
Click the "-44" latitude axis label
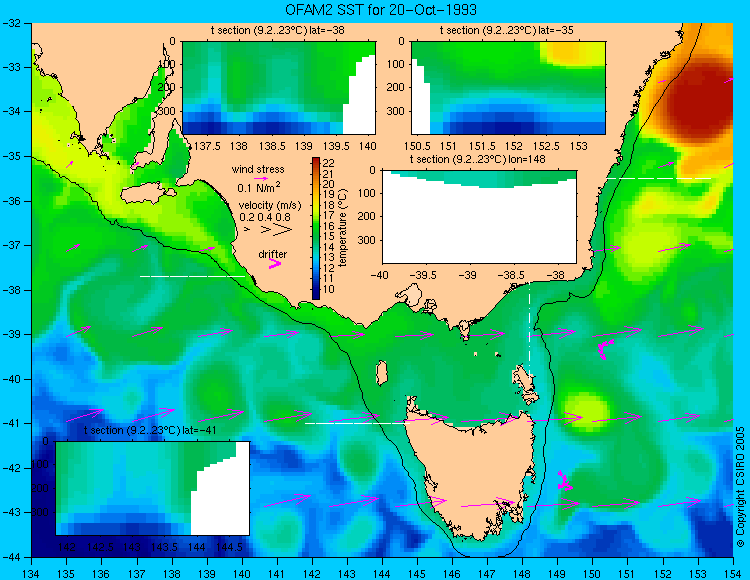(12, 557)
